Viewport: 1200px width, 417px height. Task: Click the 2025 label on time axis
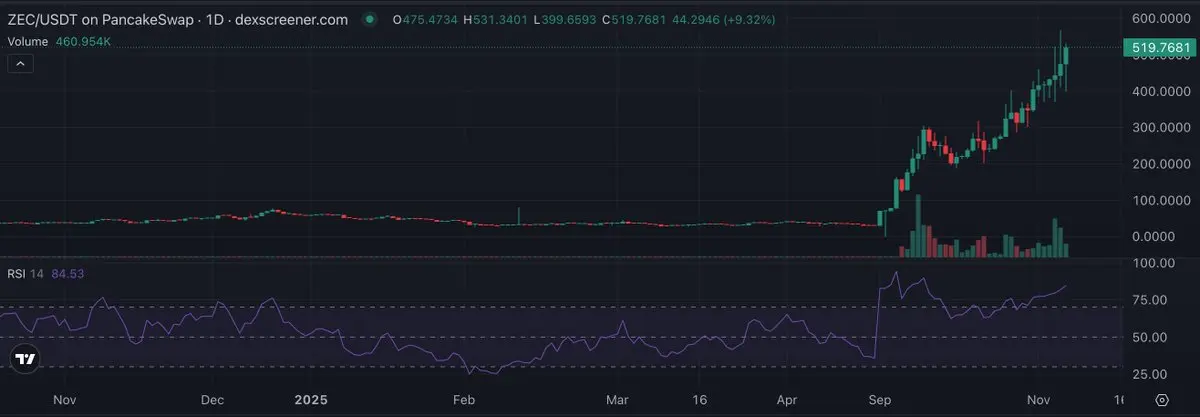[312, 399]
